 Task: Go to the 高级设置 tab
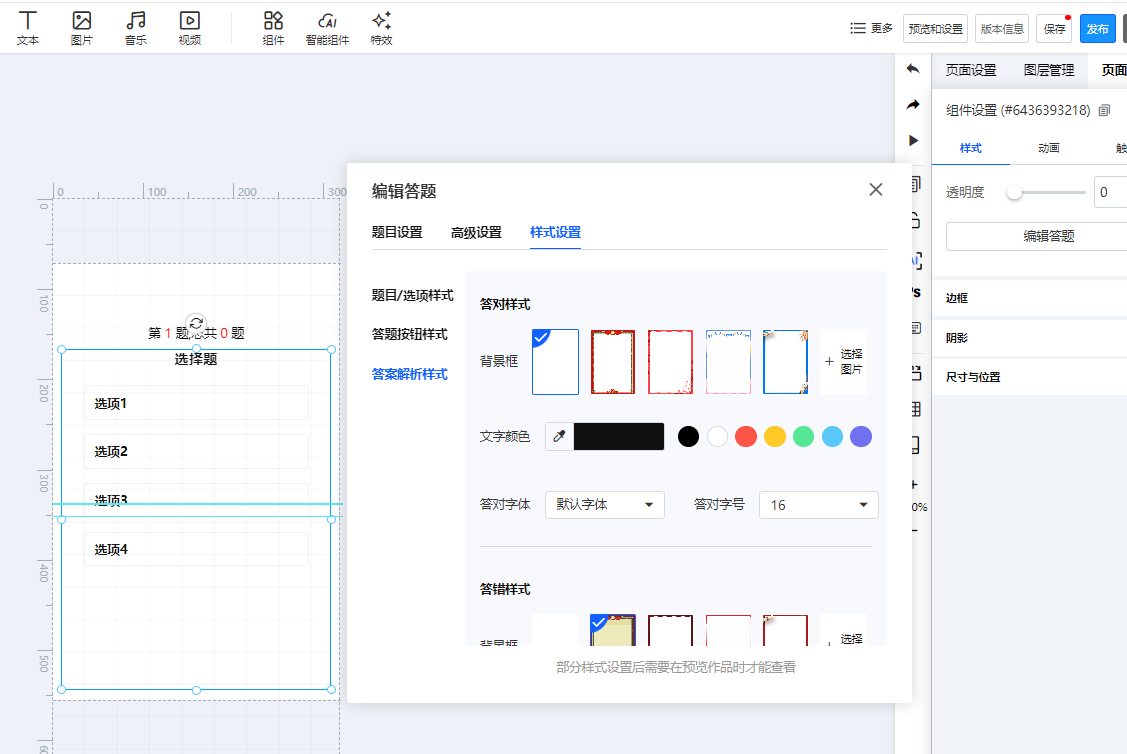pos(476,232)
